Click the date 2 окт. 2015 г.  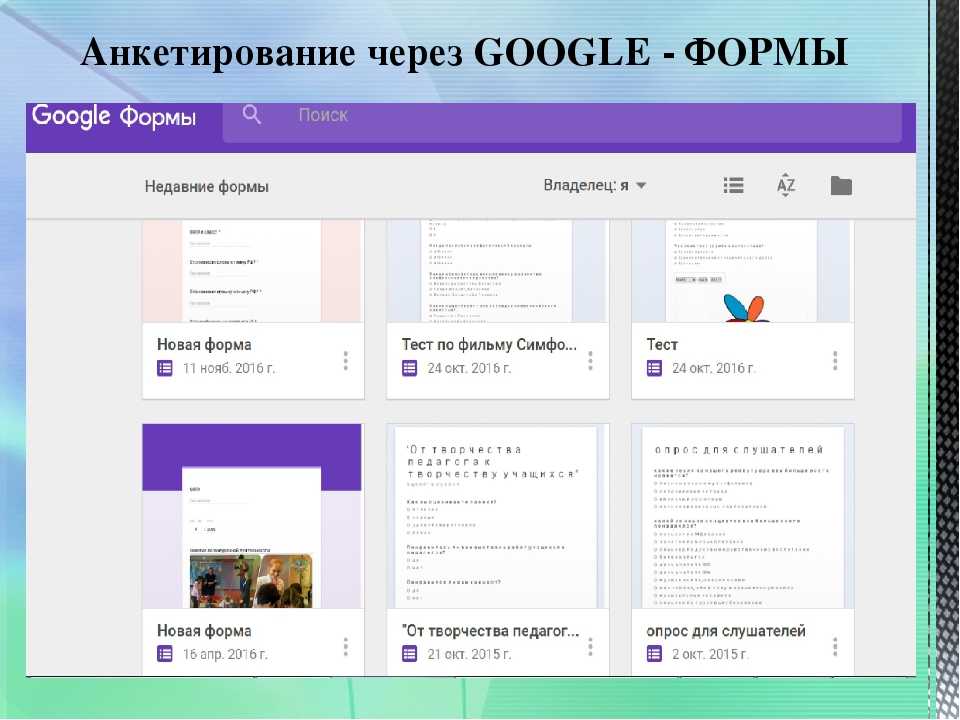[710, 654]
